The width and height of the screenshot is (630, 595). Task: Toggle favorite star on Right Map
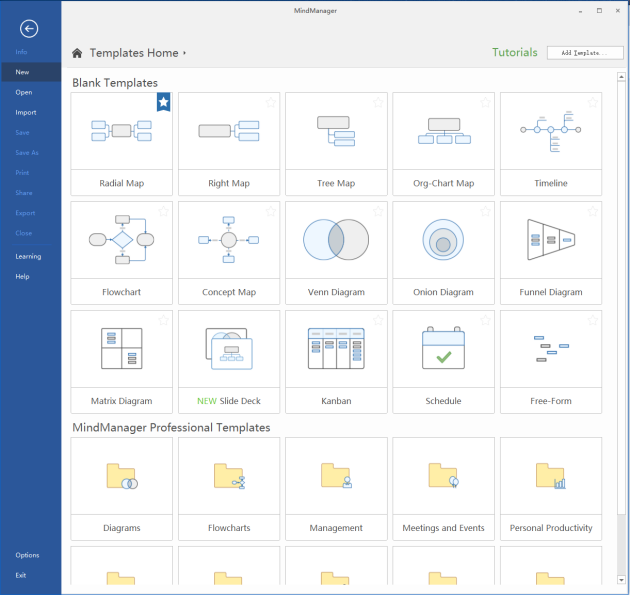click(x=271, y=101)
